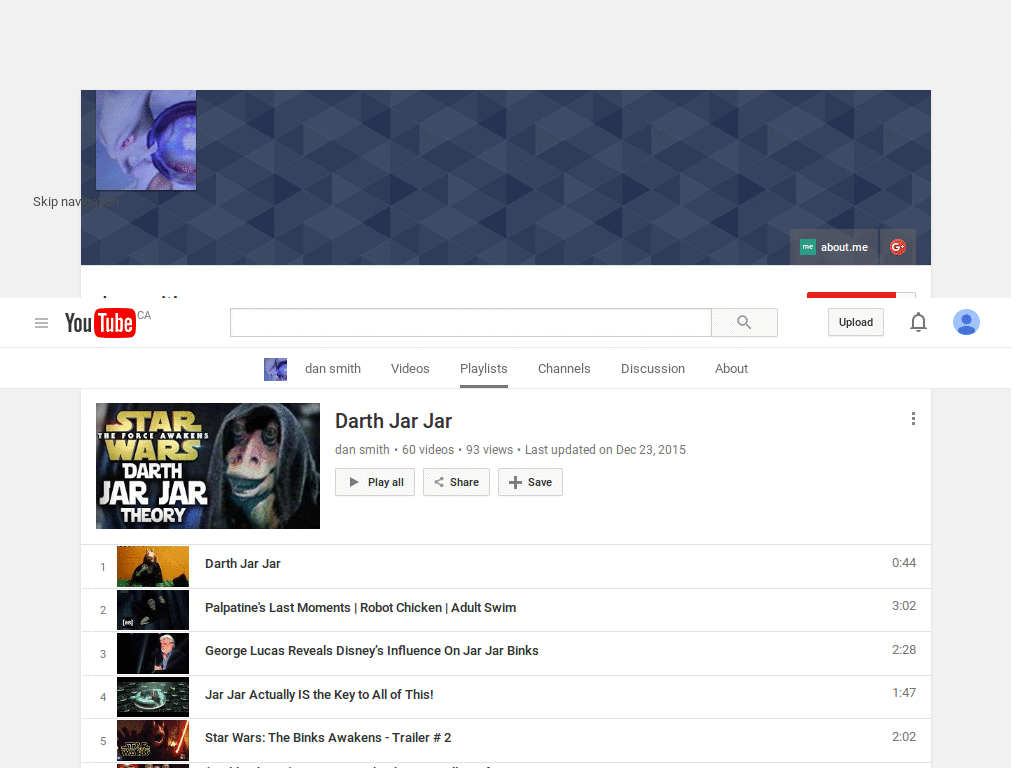Open the Google+ link on banner
This screenshot has height=768, width=1024.
point(898,247)
